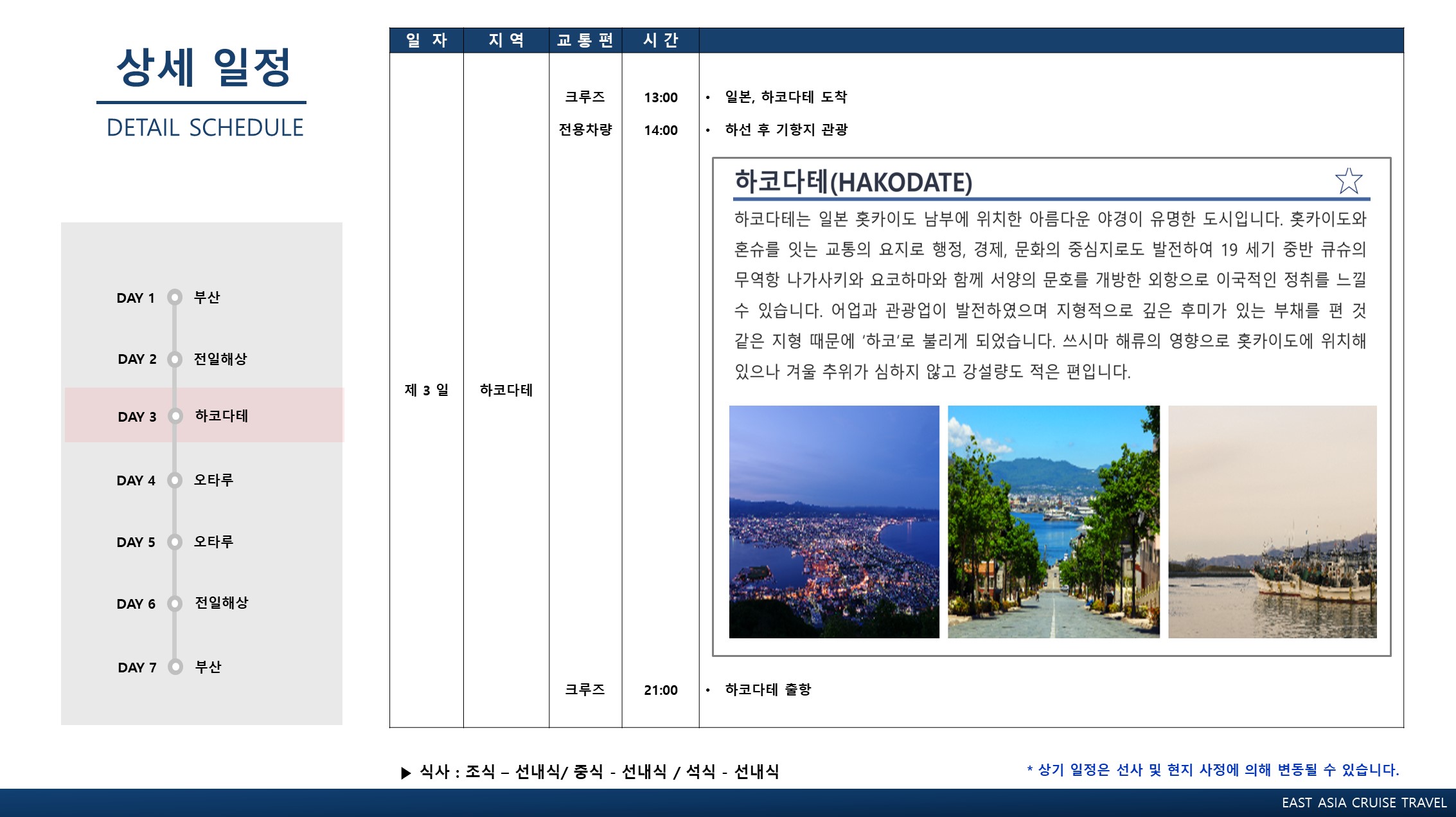This screenshot has width=1456, height=817.
Task: Open the tree-lined slope street photo
Action: pyautogui.click(x=1054, y=521)
